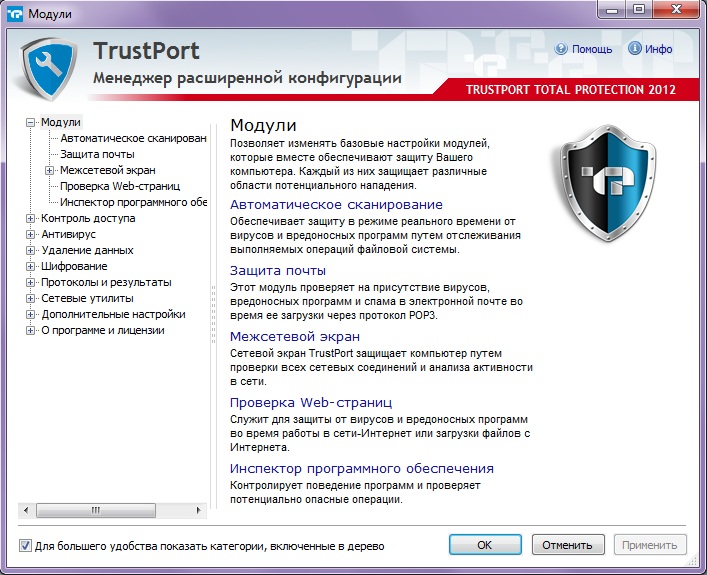The image size is (707, 575).
Task: Click the Помощь link text
Action: (592, 49)
